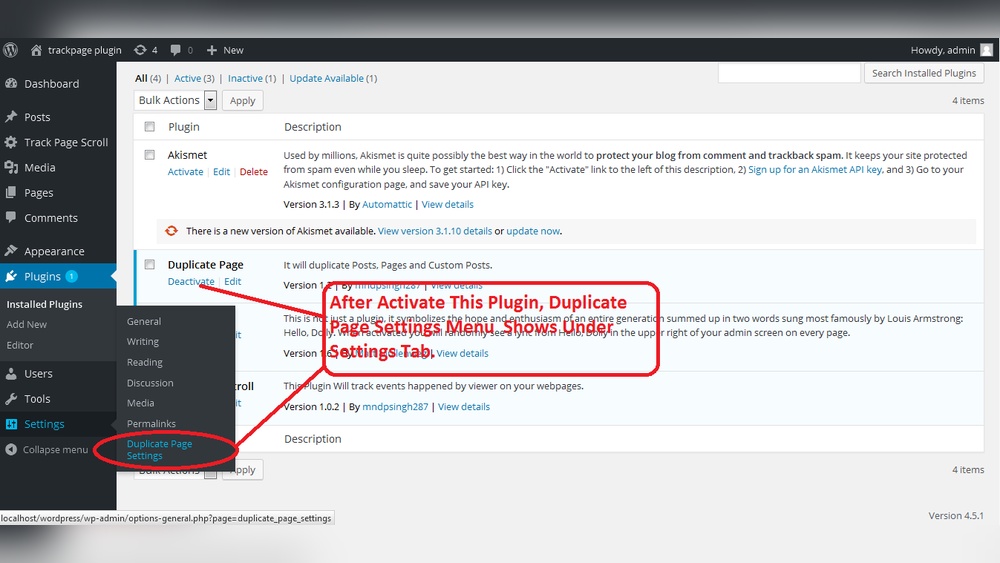Click the Comments icon in sidebar
The height and width of the screenshot is (563, 1000).
pyautogui.click(x=11, y=217)
